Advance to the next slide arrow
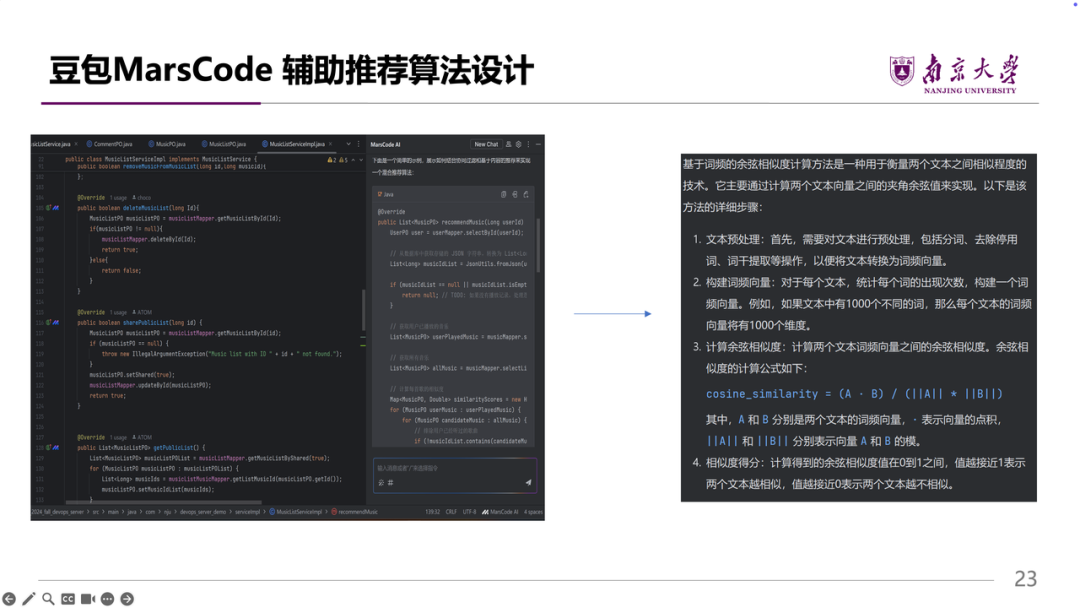 [127, 599]
